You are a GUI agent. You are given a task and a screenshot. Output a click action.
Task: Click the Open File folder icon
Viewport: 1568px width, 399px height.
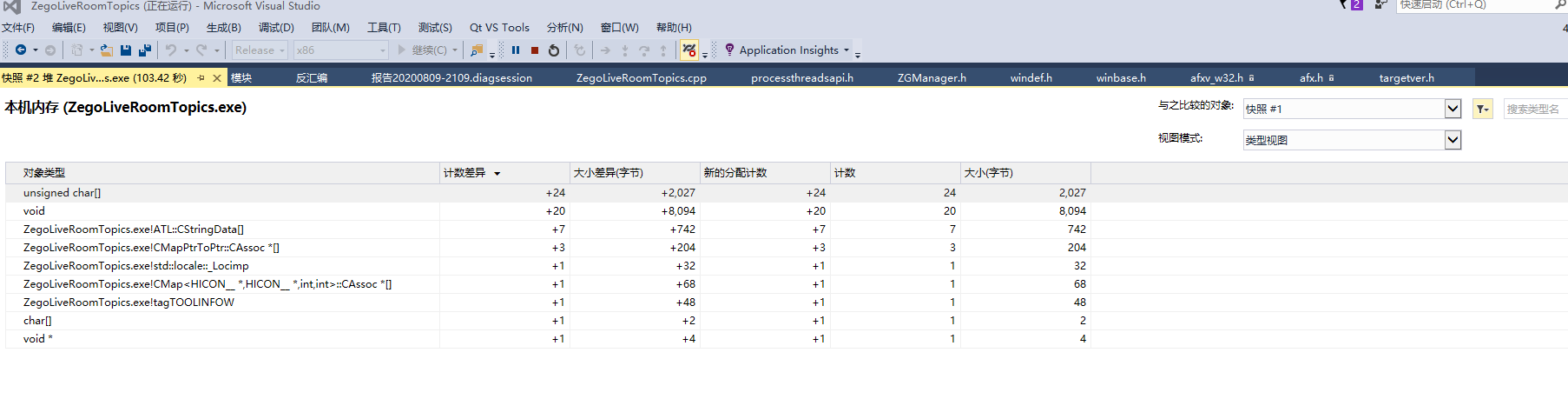pyautogui.click(x=106, y=50)
